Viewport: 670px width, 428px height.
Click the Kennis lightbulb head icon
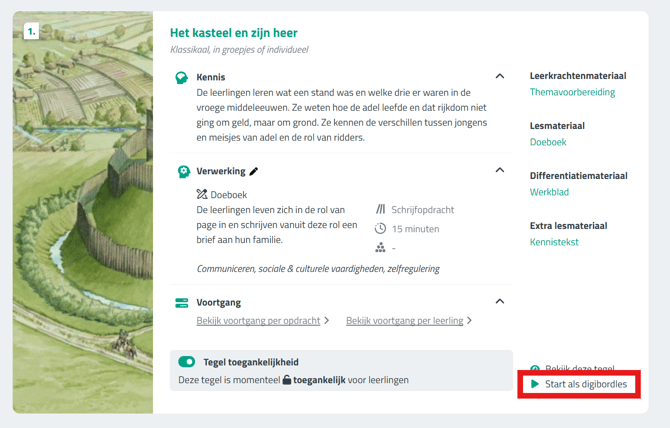click(x=182, y=77)
